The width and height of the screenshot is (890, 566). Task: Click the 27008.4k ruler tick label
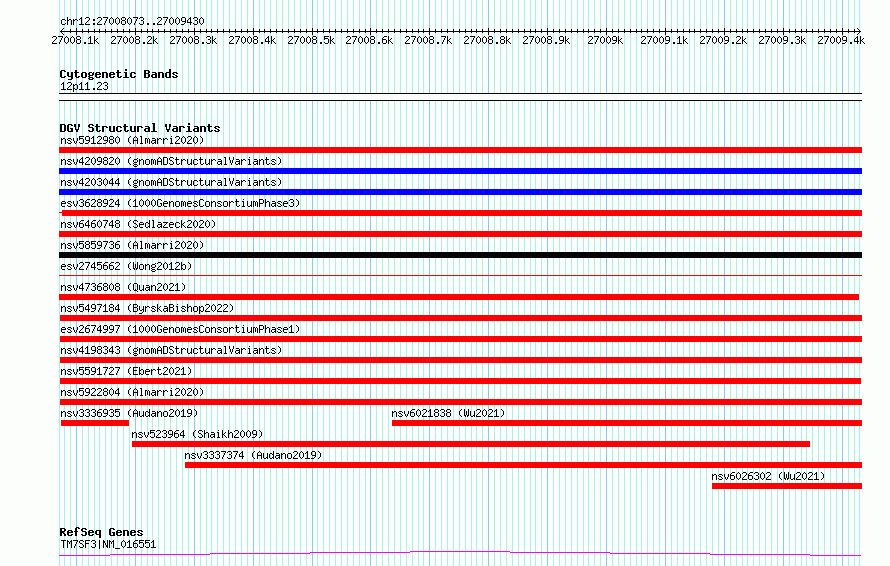coord(253,40)
